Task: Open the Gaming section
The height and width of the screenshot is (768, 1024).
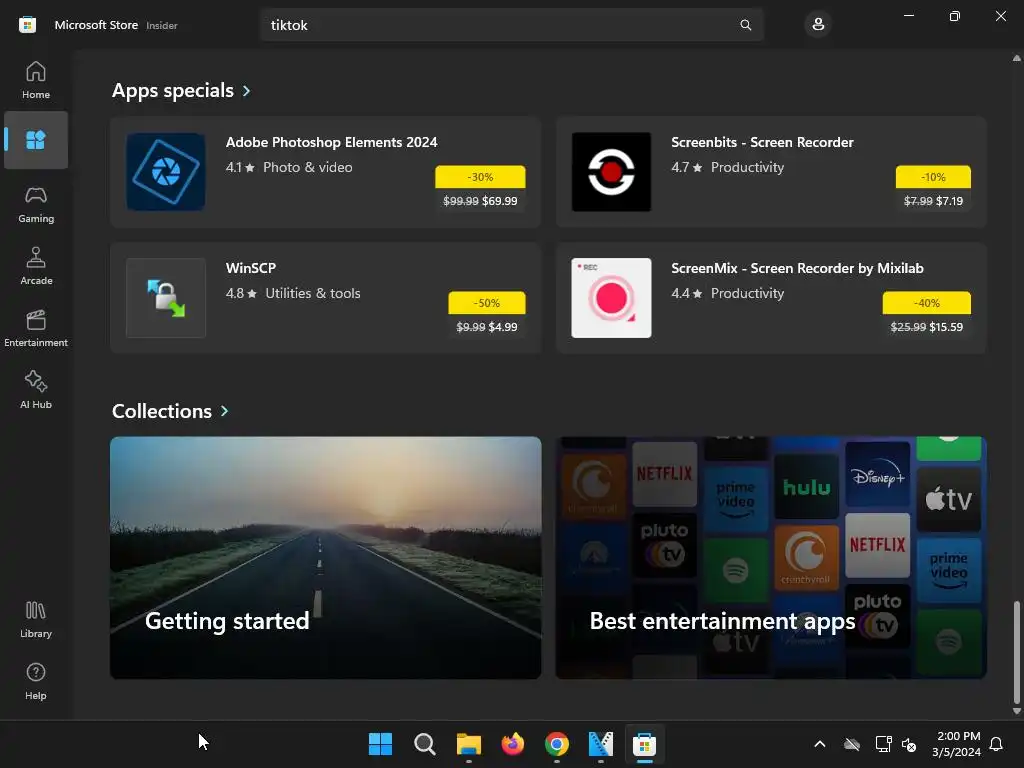Action: (36, 204)
